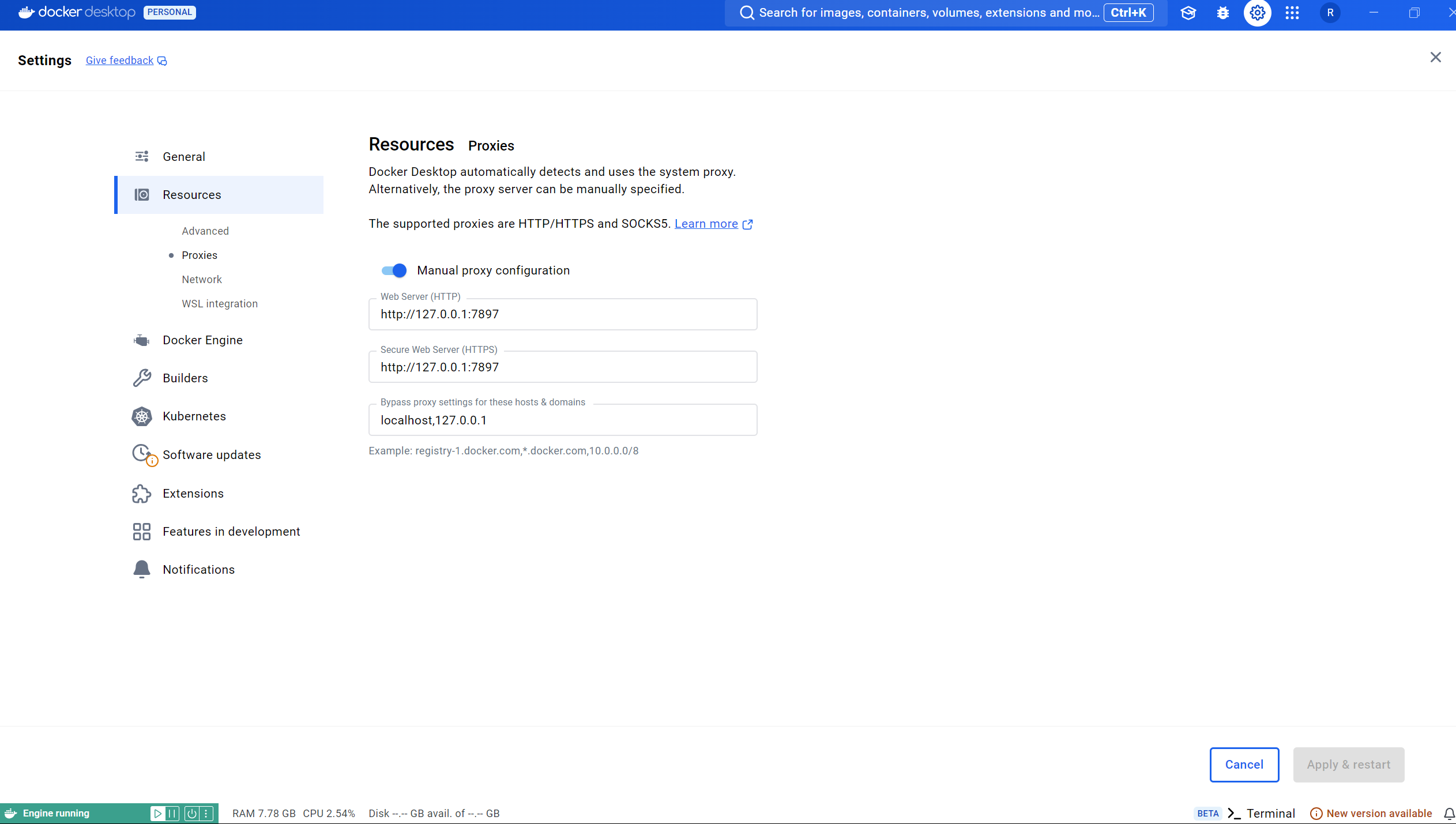The width and height of the screenshot is (1456, 824).
Task: Click the Bypass proxy settings hosts field
Action: coord(563,420)
